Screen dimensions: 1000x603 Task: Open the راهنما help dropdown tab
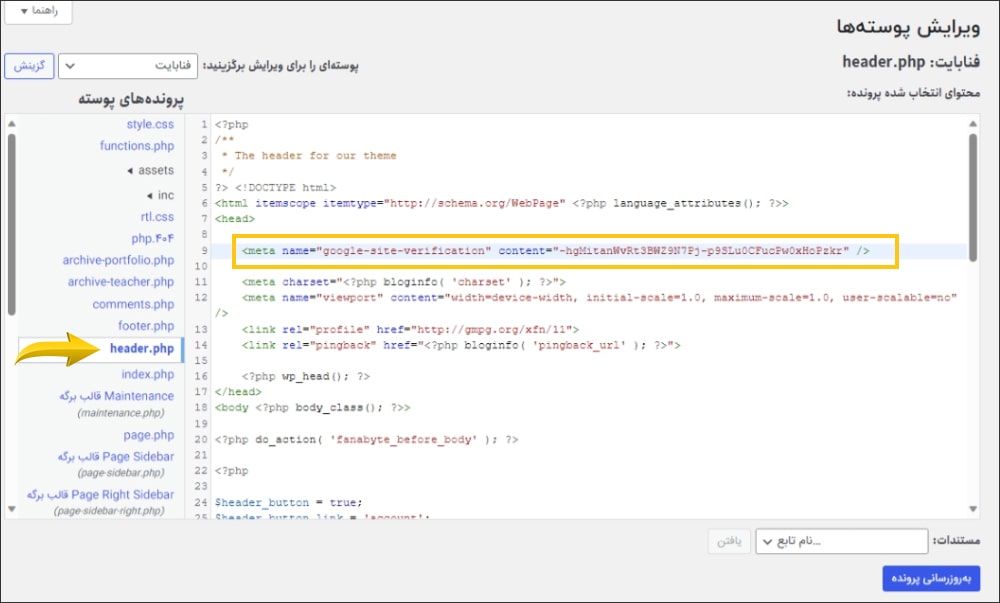click(38, 11)
